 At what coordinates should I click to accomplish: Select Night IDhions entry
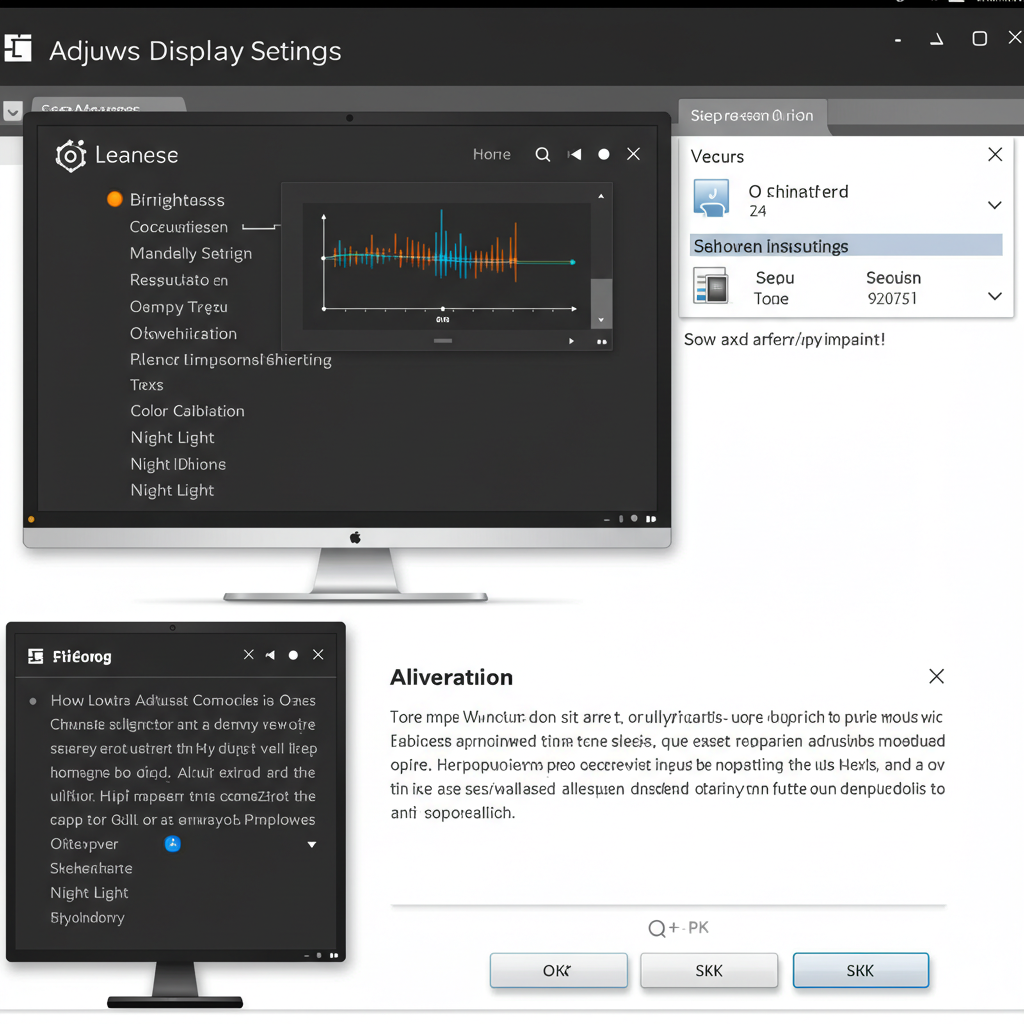178,464
